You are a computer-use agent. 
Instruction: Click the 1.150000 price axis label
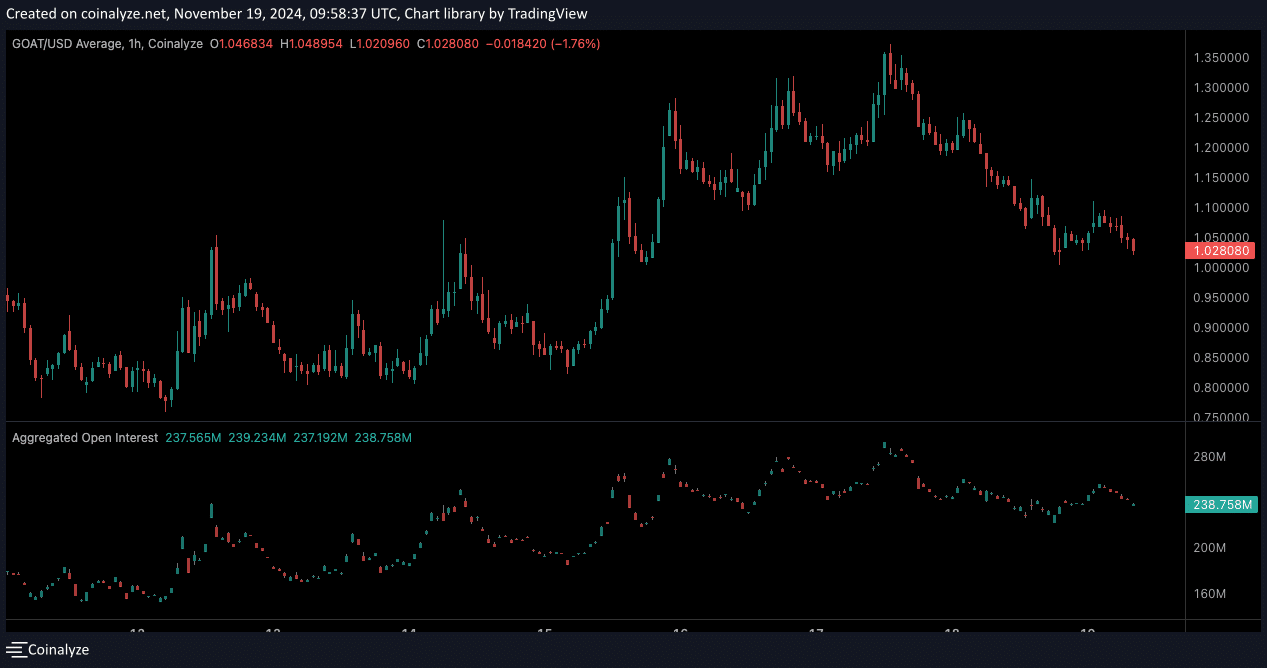pyautogui.click(x=1221, y=178)
